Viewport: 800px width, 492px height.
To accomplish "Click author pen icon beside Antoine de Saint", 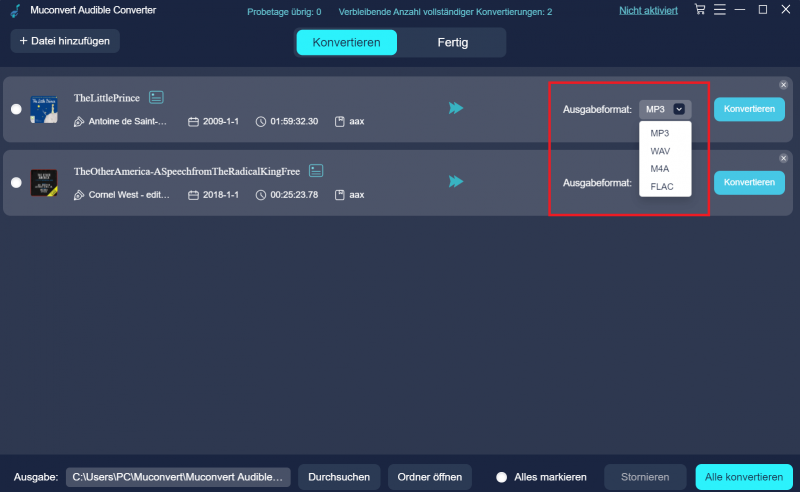I will 79,121.
